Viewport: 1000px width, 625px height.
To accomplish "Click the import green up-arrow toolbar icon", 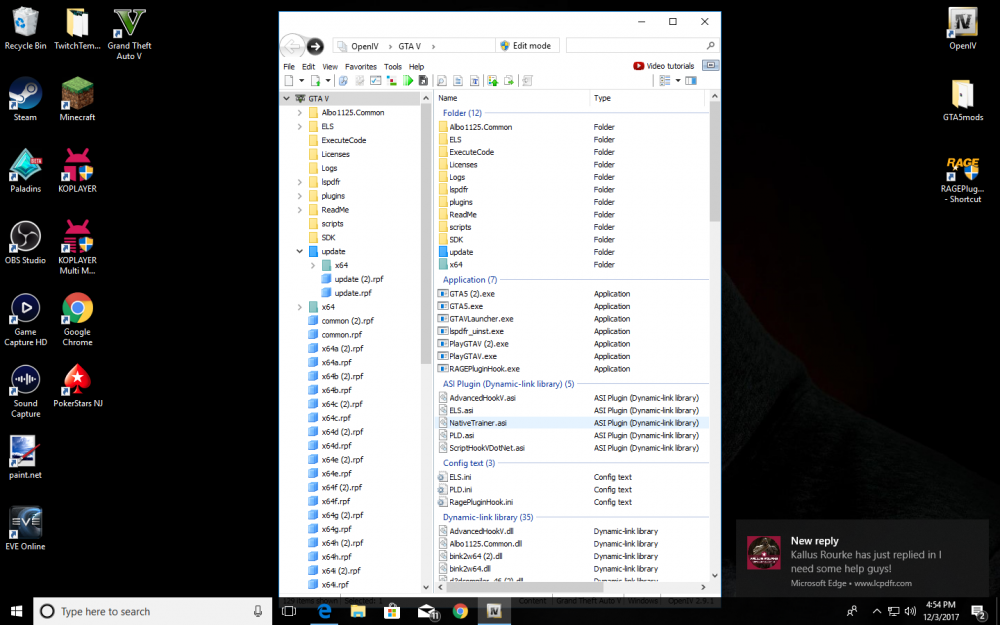I will [x=492, y=81].
